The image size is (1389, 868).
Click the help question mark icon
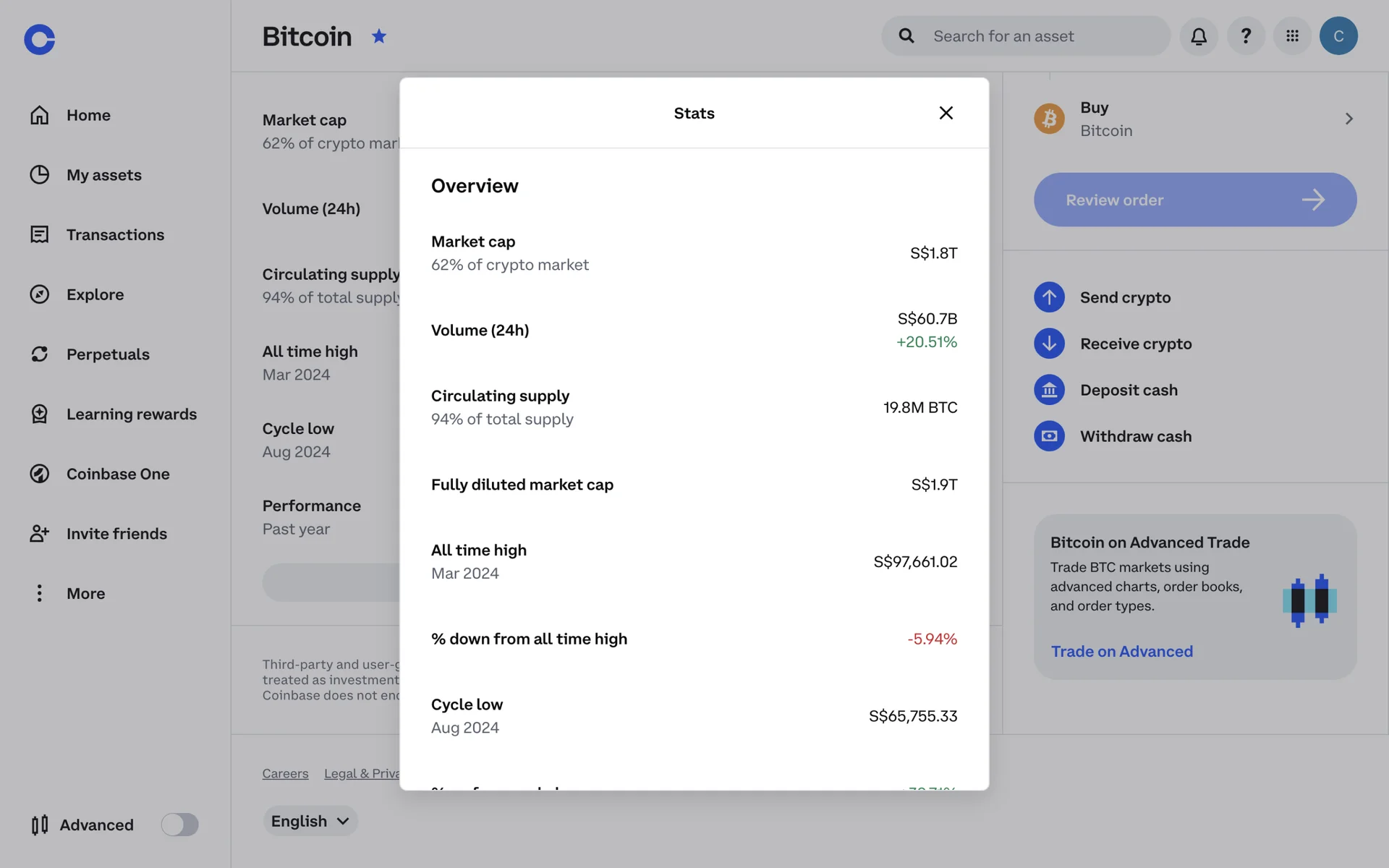click(1245, 36)
